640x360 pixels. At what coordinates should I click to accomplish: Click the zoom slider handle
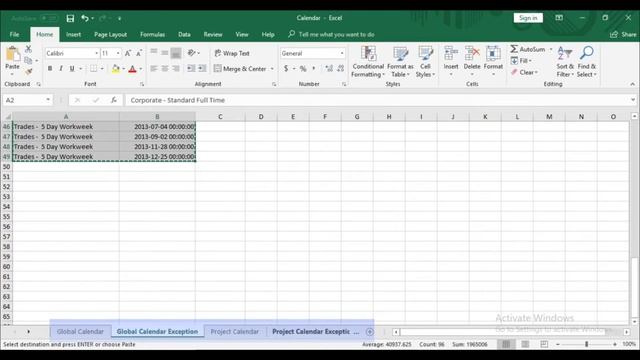pos(587,344)
